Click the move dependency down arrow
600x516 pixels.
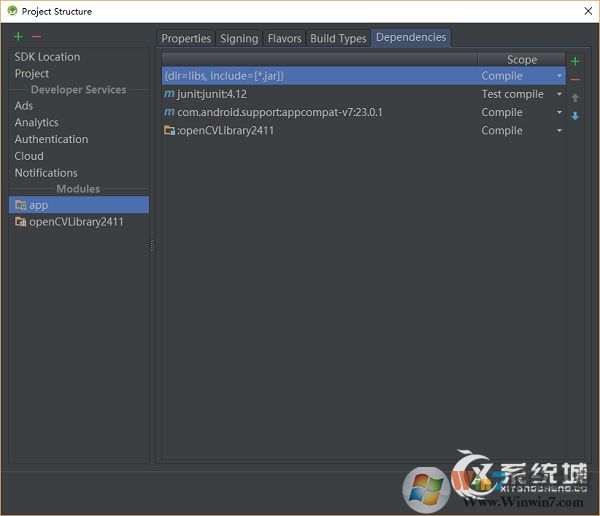[575, 116]
